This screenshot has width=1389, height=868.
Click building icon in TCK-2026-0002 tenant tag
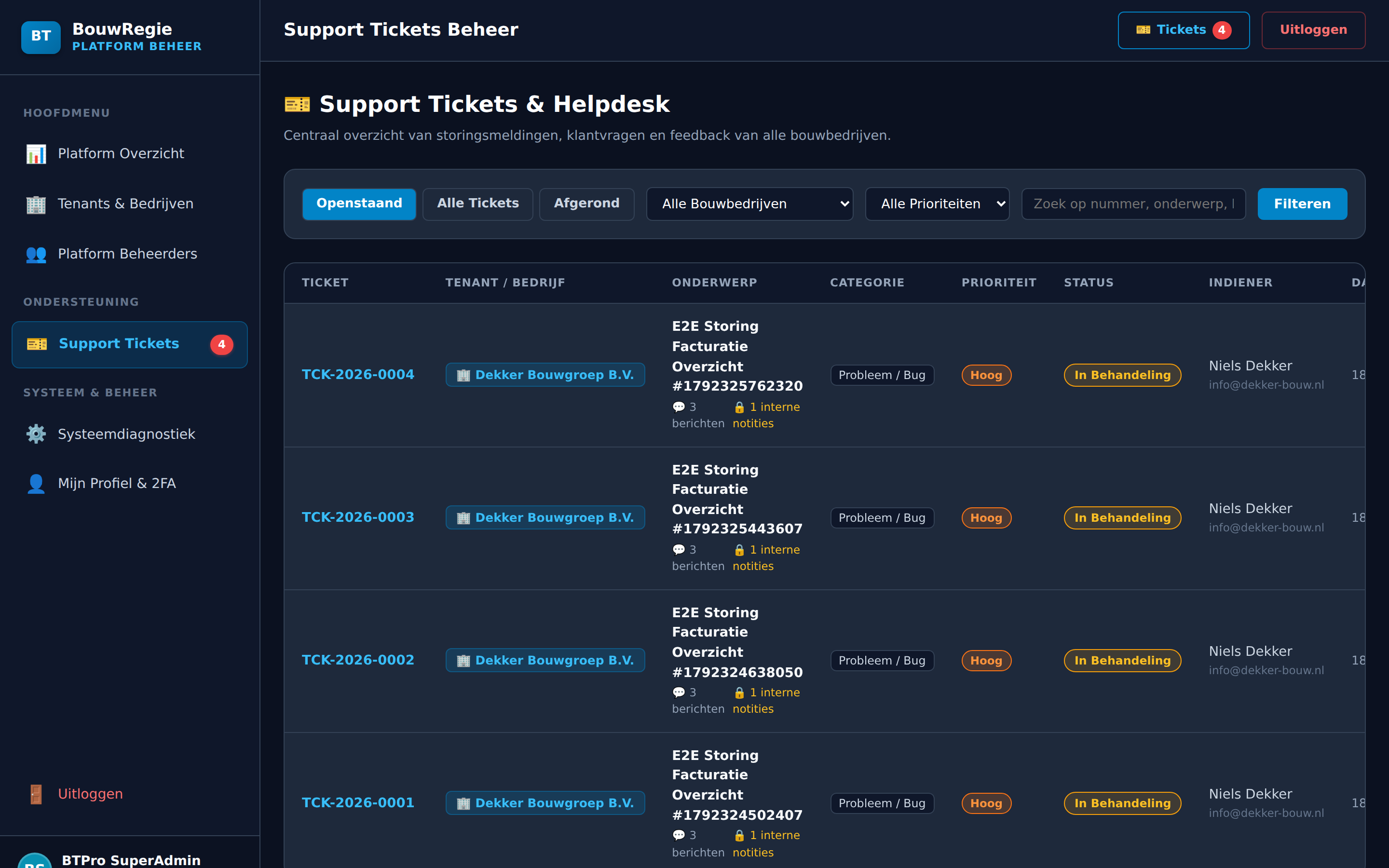463,661
